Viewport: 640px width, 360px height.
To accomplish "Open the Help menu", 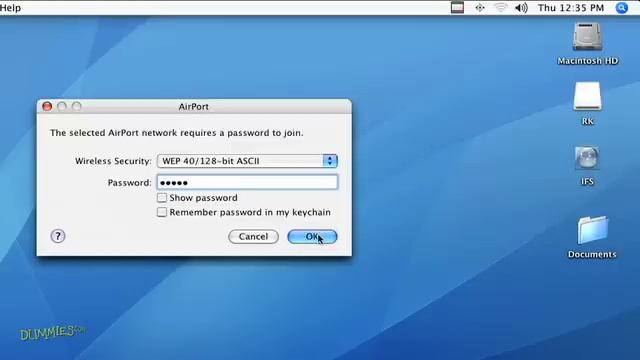I will tap(10, 8).
